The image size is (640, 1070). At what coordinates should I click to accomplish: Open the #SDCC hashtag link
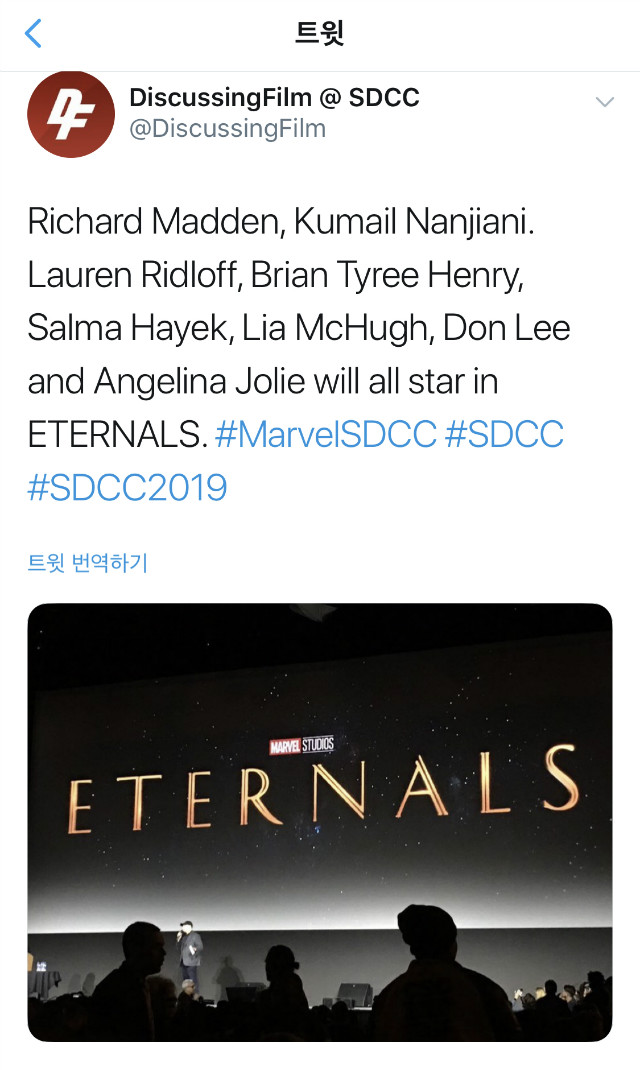tap(504, 434)
